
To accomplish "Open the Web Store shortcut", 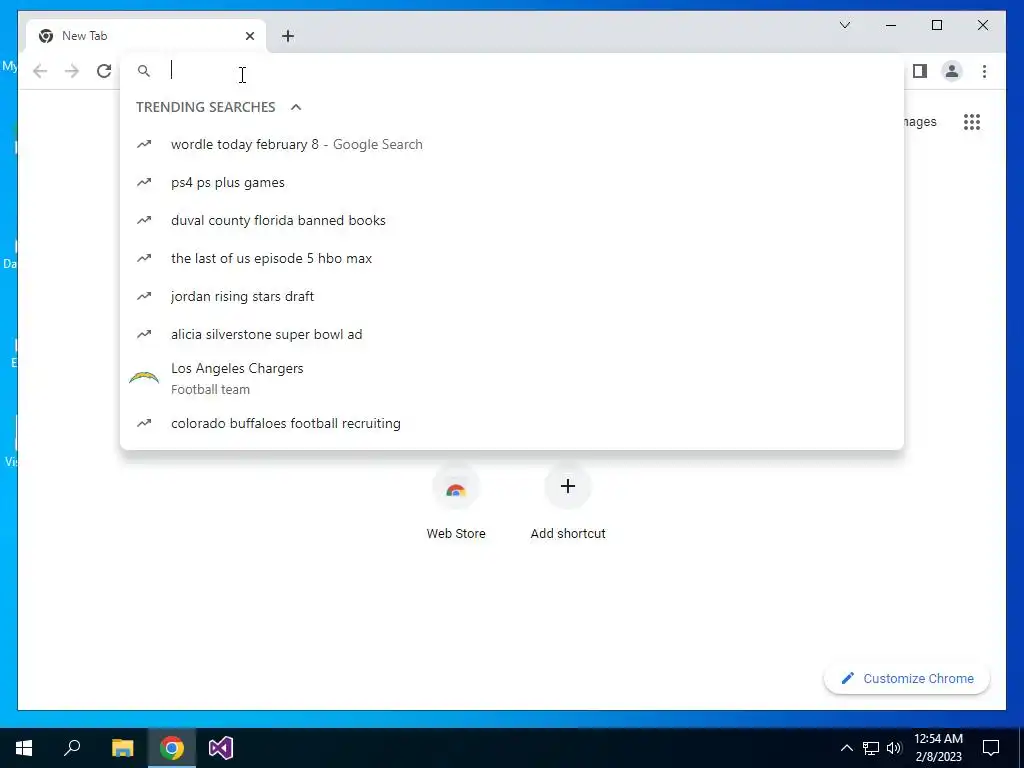I will 456,502.
